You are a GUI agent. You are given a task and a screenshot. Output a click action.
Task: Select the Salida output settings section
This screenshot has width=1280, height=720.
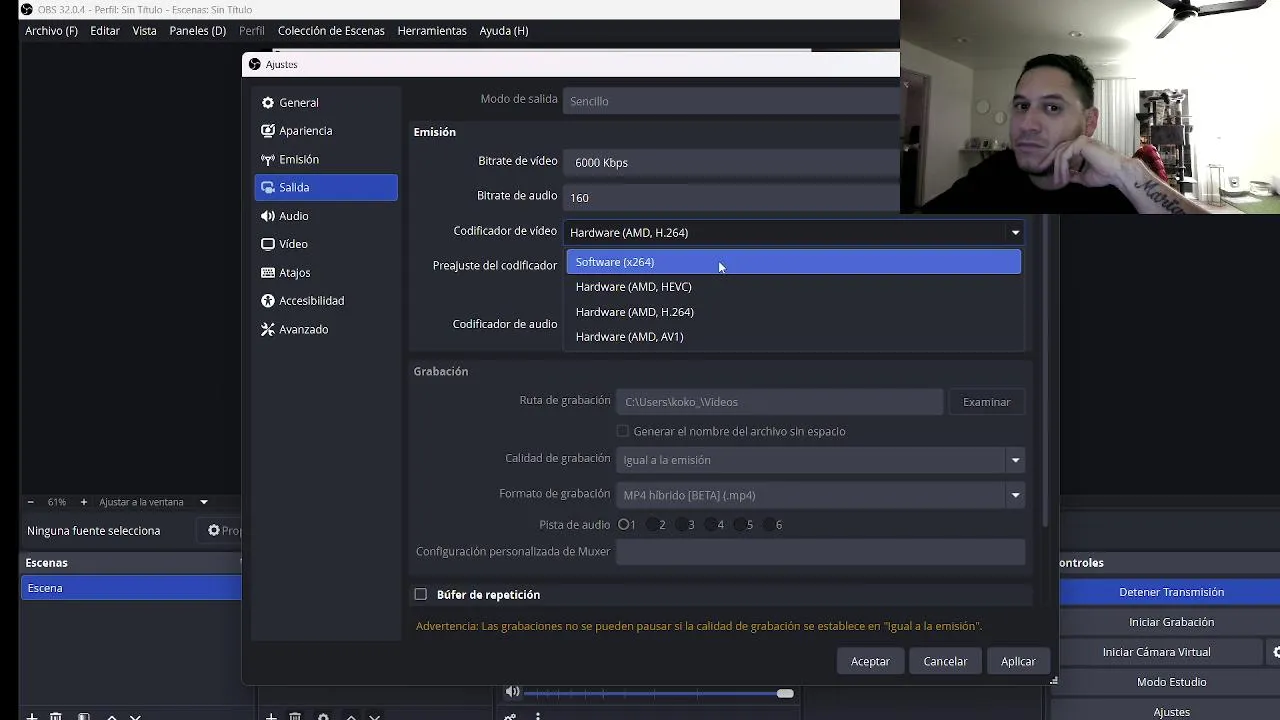pyautogui.click(x=326, y=187)
